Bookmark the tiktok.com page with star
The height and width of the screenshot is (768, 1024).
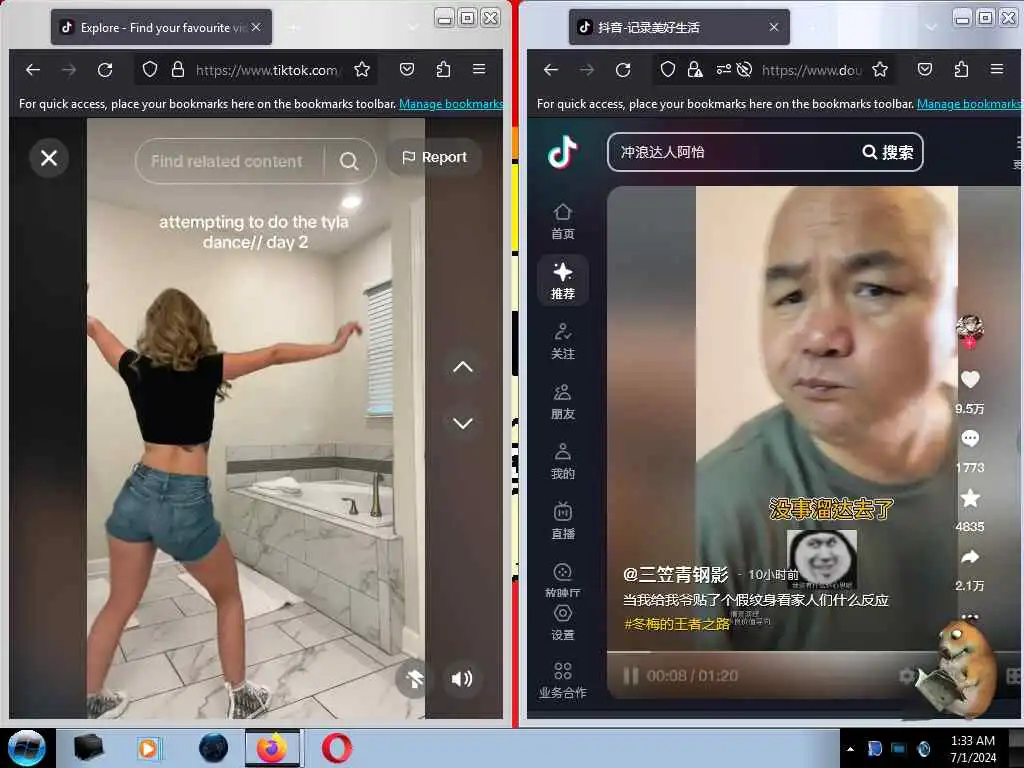pyautogui.click(x=362, y=70)
